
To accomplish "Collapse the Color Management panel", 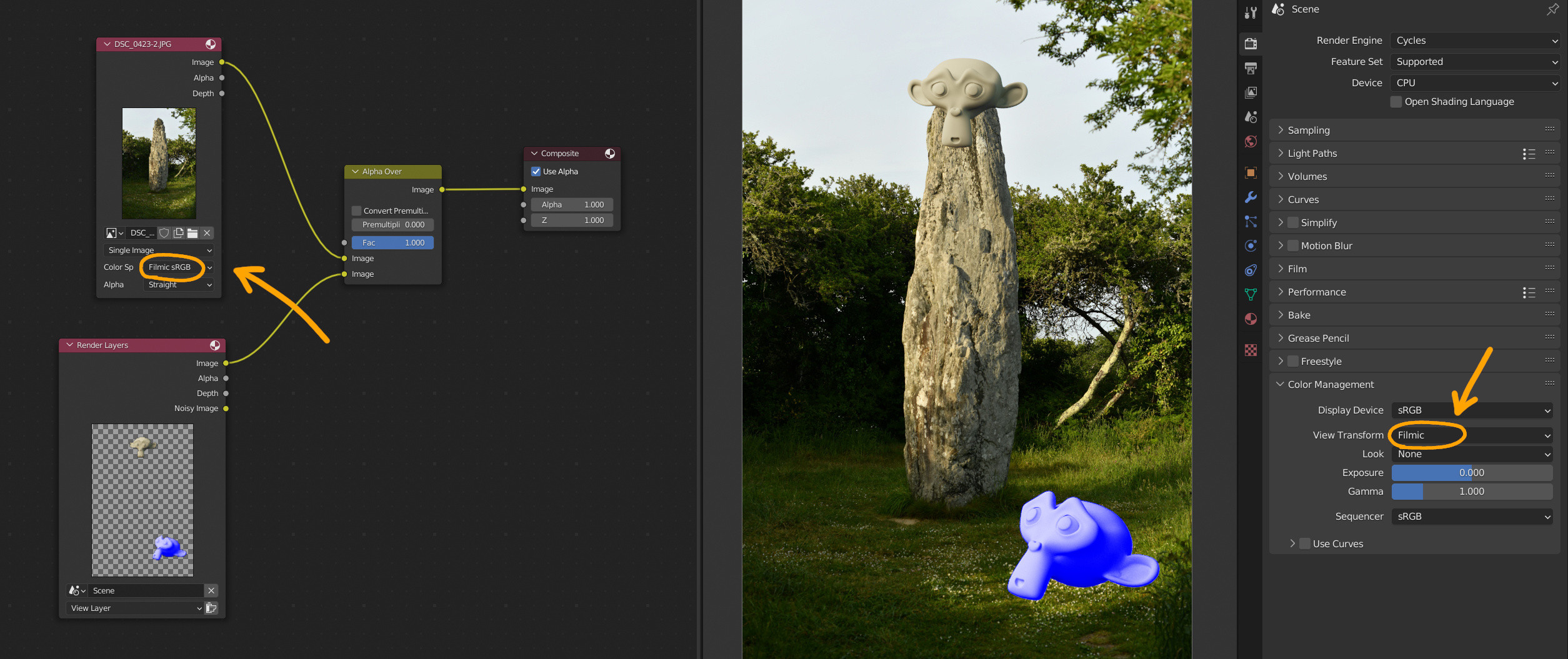I will [x=1415, y=385].
